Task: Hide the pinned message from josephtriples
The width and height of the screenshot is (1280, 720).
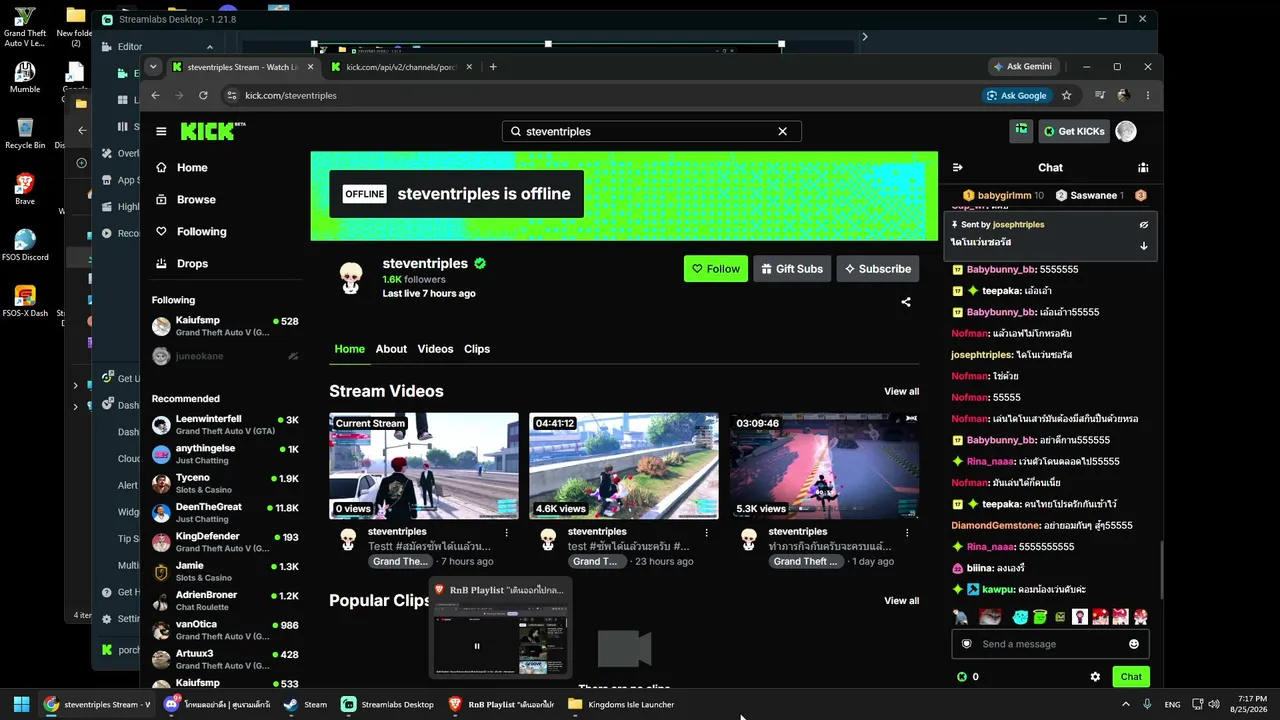Action: [x=1144, y=225]
